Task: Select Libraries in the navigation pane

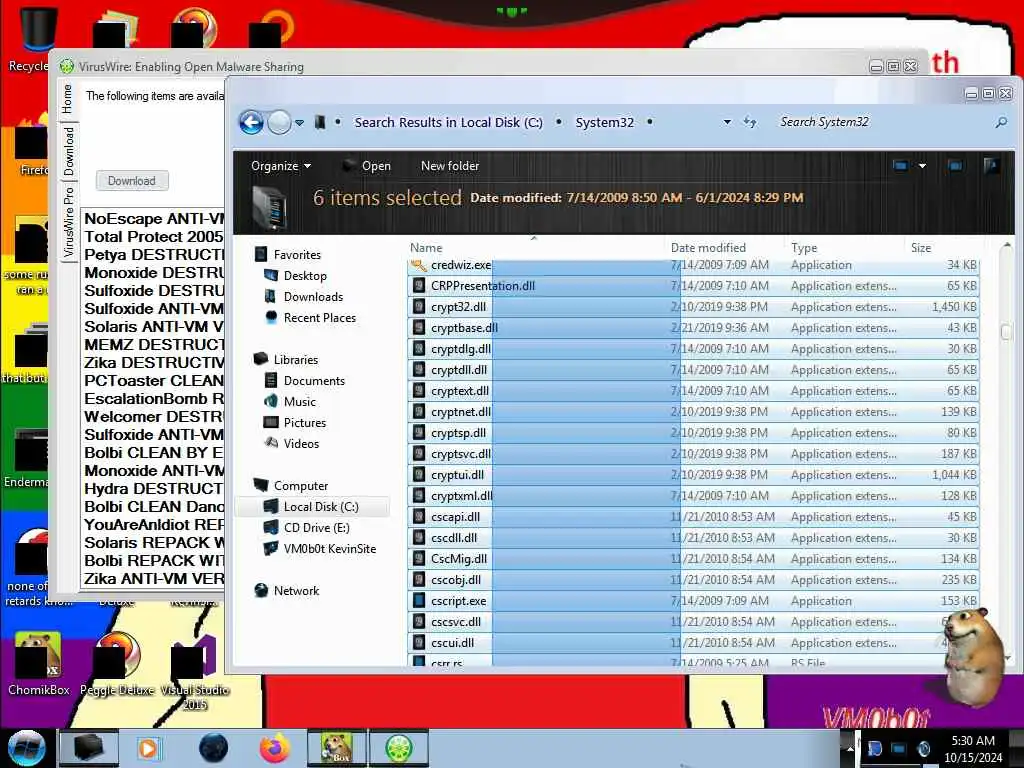Action: [x=295, y=360]
